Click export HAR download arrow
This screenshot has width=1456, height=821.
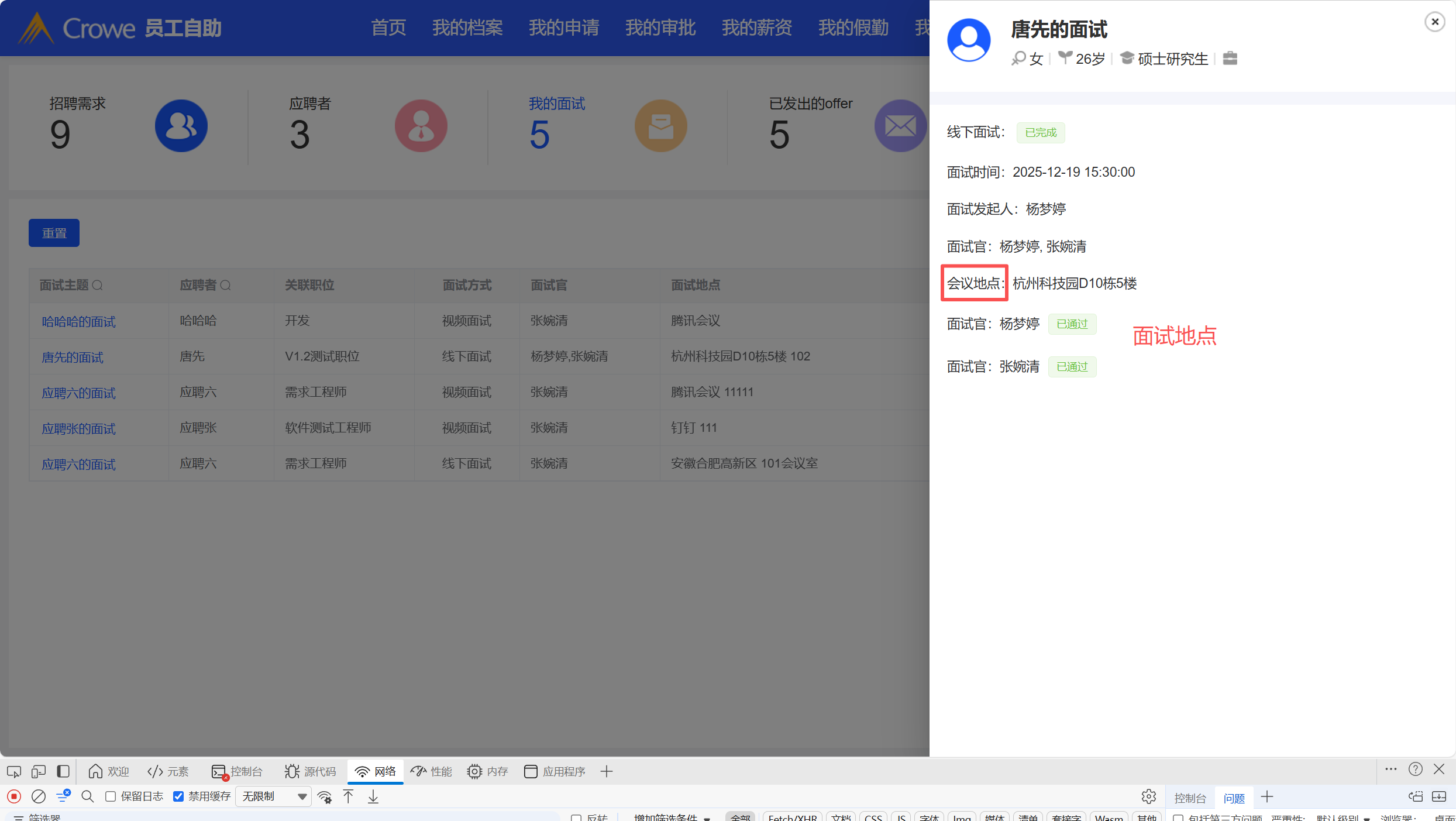(x=373, y=796)
